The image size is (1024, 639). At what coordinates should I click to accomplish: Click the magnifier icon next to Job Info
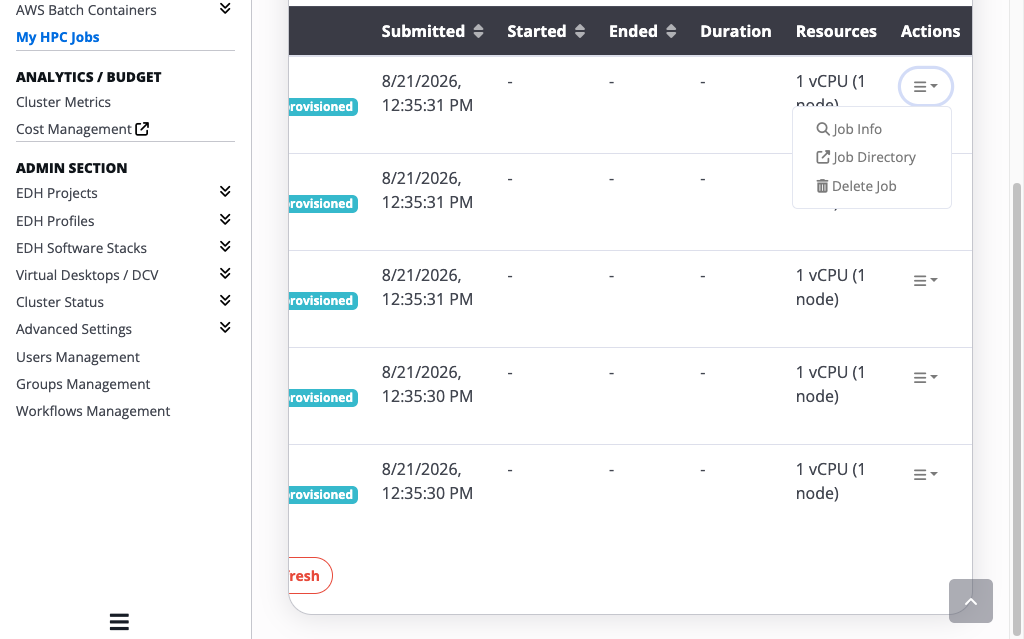click(x=823, y=129)
